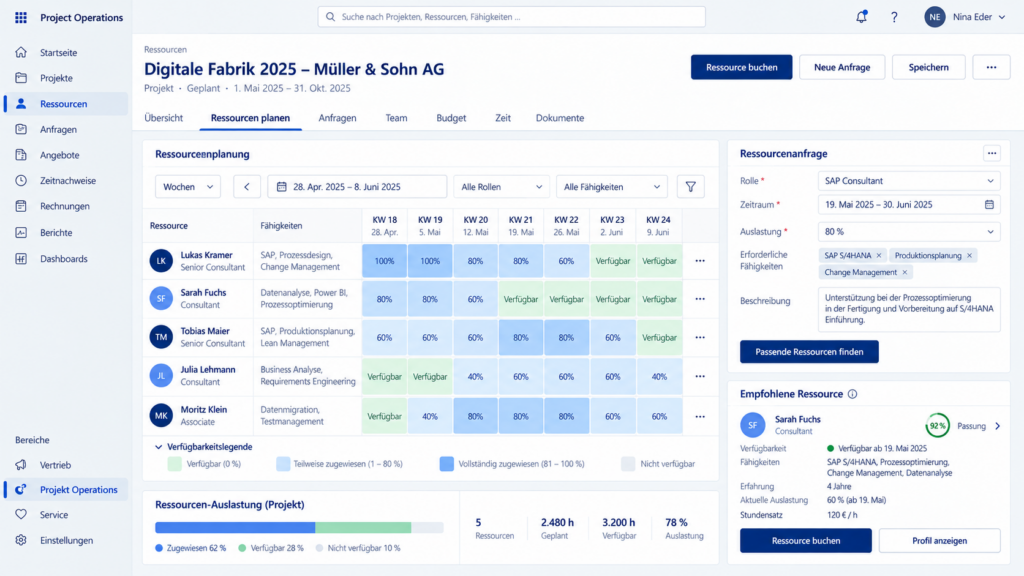Open the app launcher grid icon
This screenshot has height=576, width=1024.
click(21, 18)
